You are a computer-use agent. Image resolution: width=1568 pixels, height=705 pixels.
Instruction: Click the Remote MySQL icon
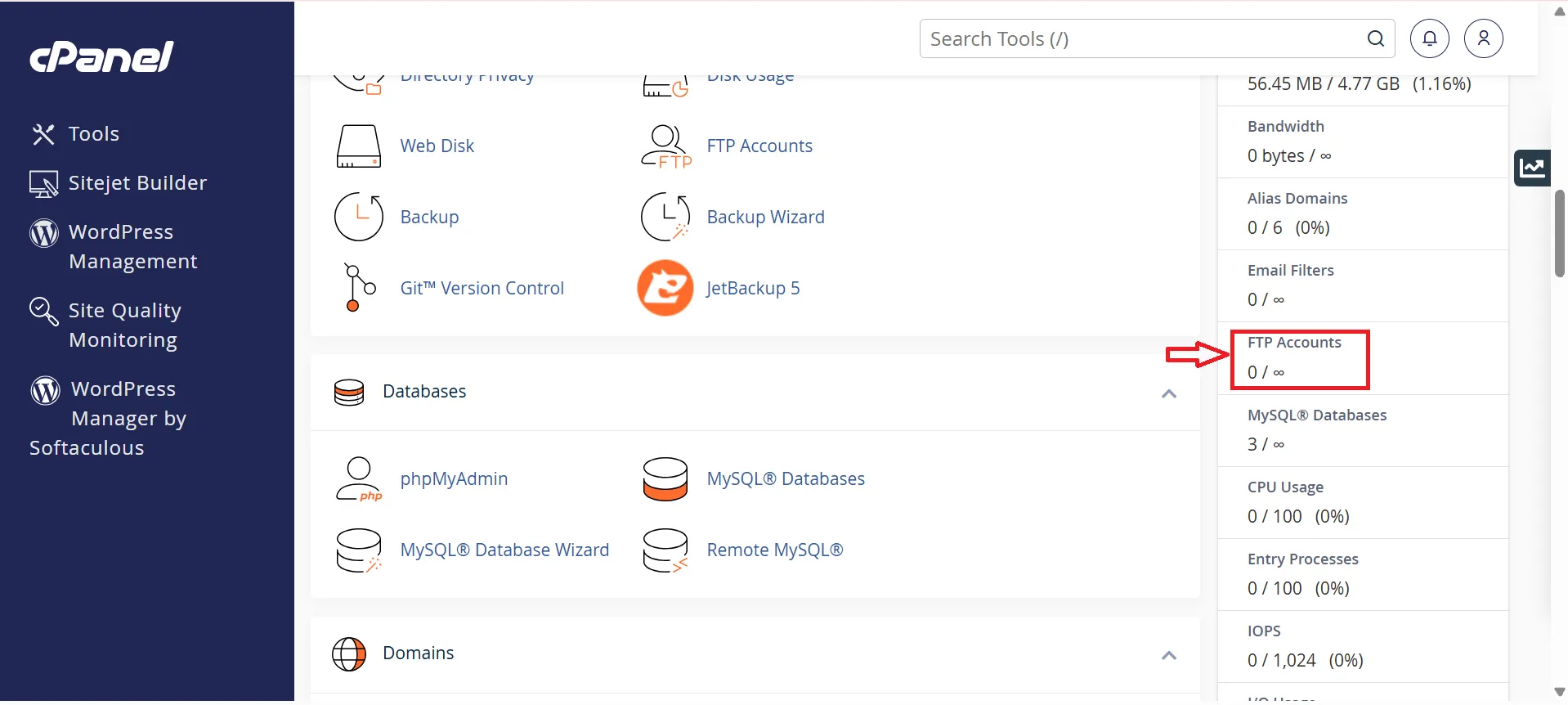coord(665,550)
